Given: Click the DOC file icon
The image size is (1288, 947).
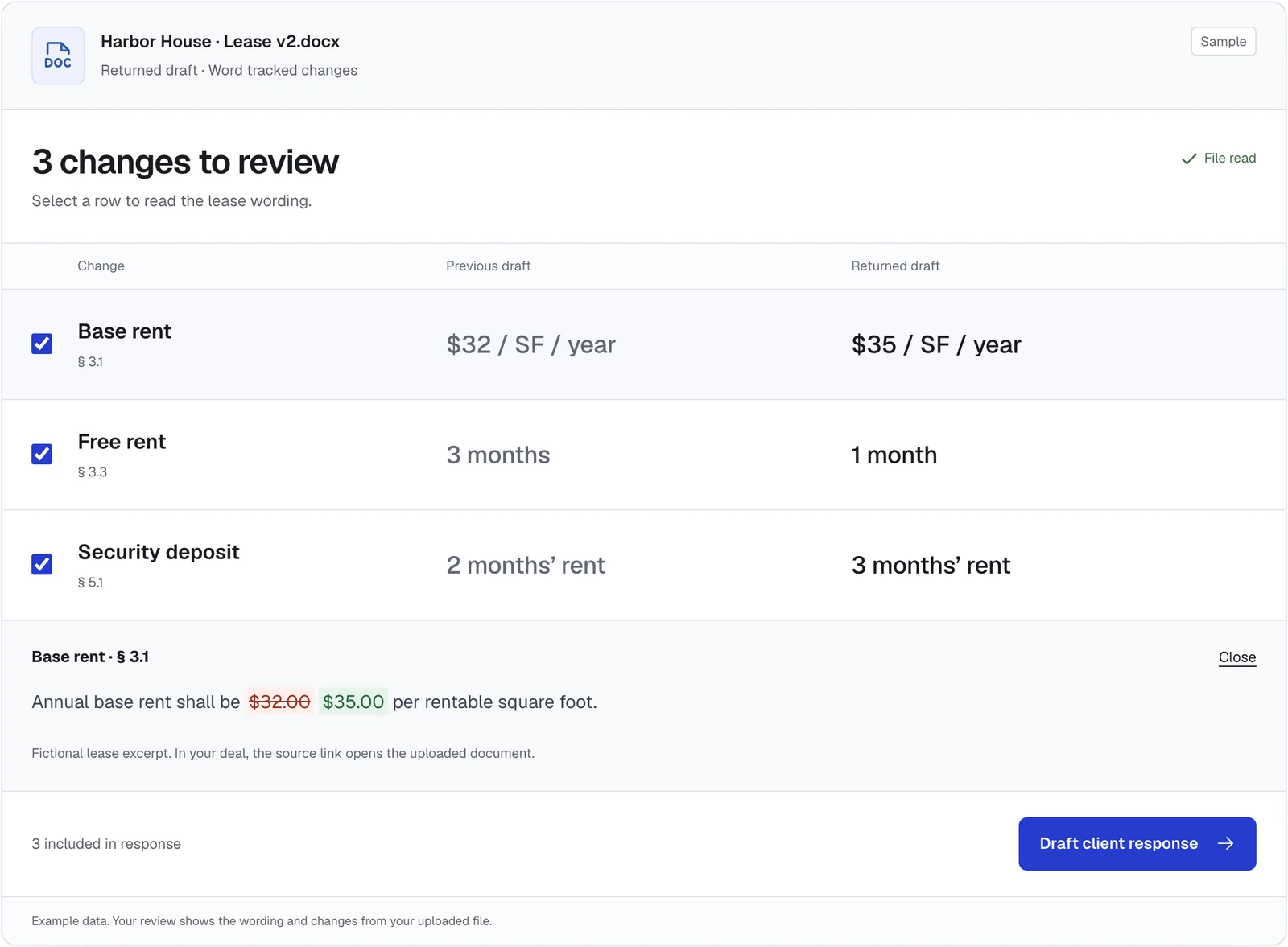Looking at the screenshot, I should point(58,56).
